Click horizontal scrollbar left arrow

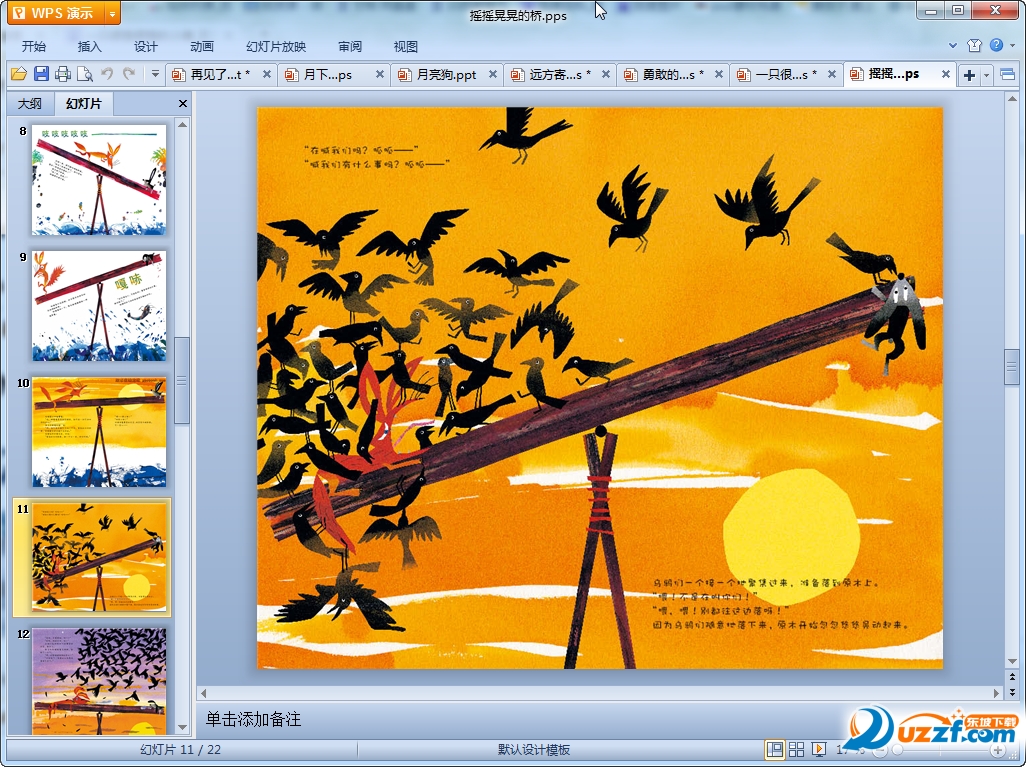203,692
